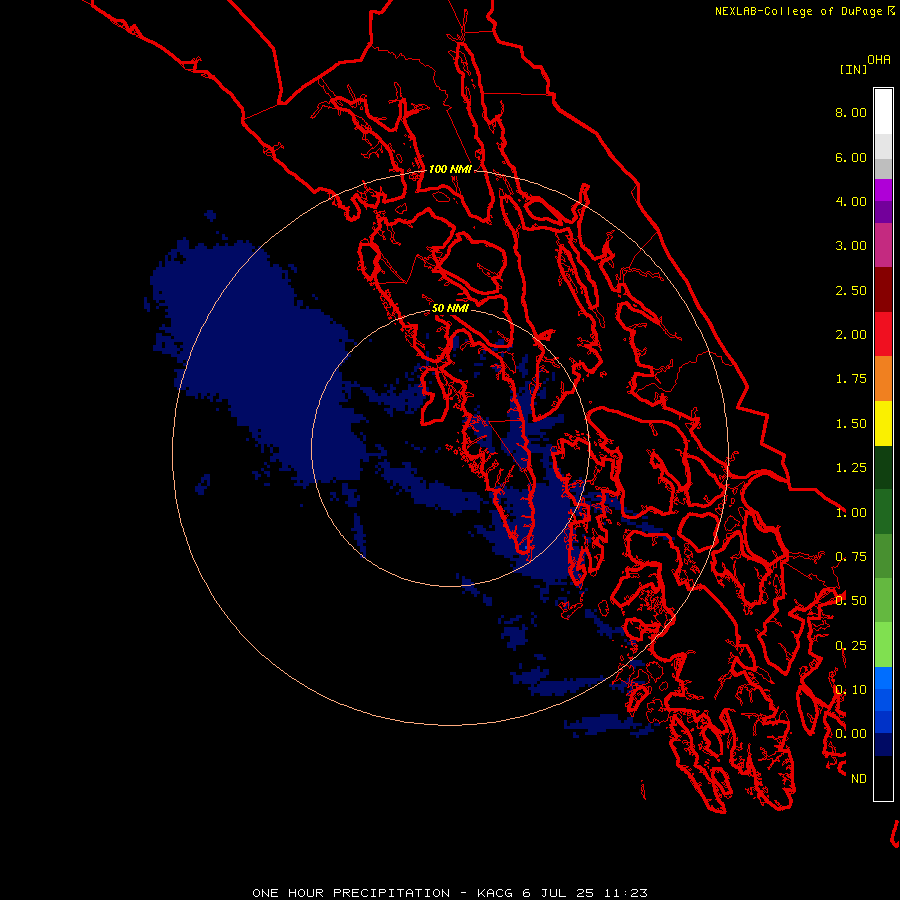Image resolution: width=900 pixels, height=900 pixels.
Task: Click the 6.00 legend value
Action: [x=851, y=157]
